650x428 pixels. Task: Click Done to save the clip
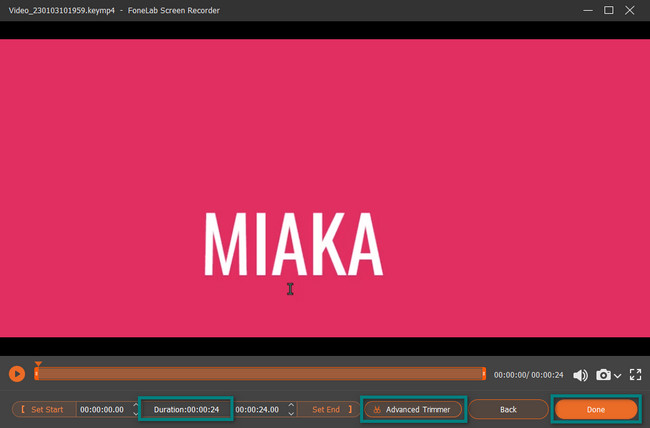(596, 409)
